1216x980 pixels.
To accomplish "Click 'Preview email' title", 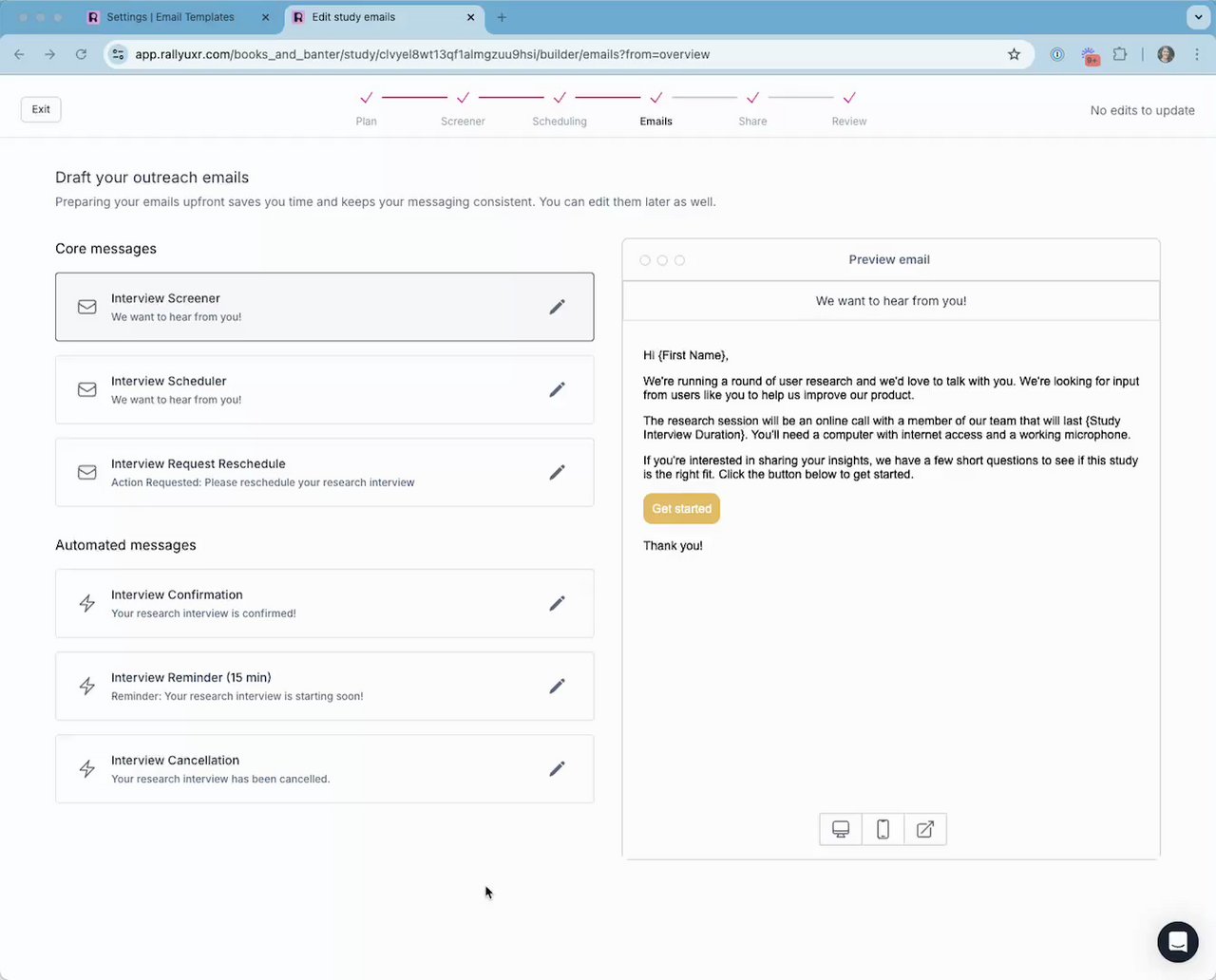I will (889, 259).
